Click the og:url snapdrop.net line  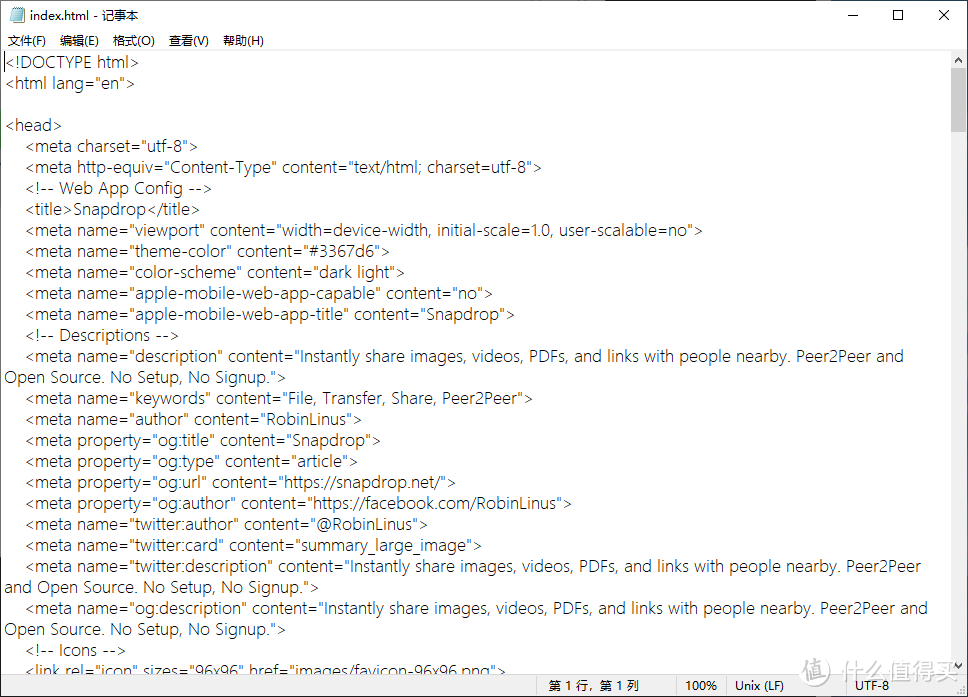coord(240,482)
